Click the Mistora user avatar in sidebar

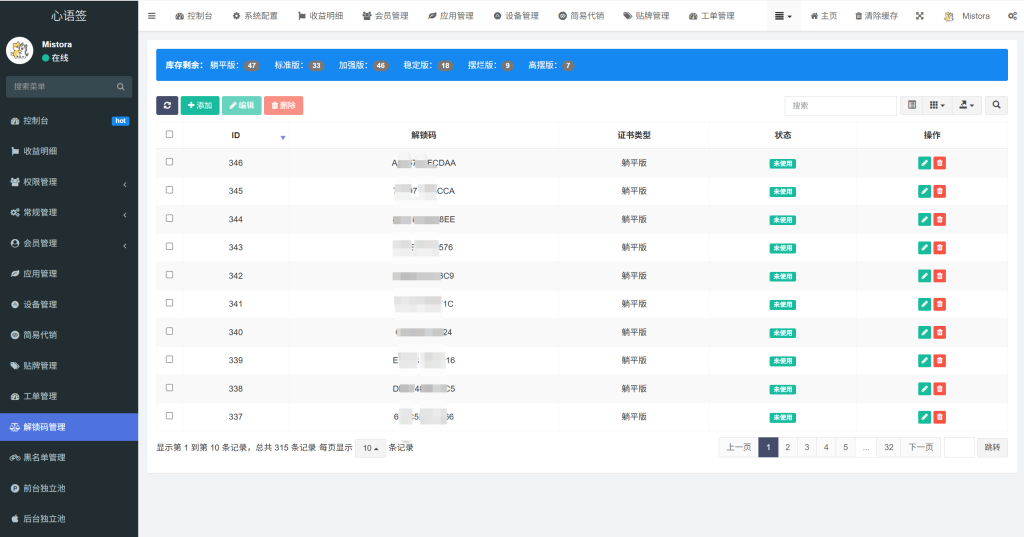pyautogui.click(x=20, y=50)
